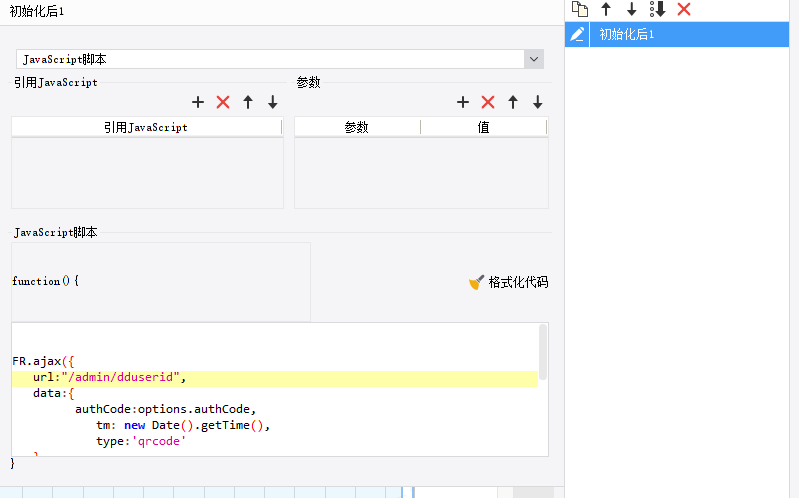Click the 格式化代码 button

coord(509,282)
